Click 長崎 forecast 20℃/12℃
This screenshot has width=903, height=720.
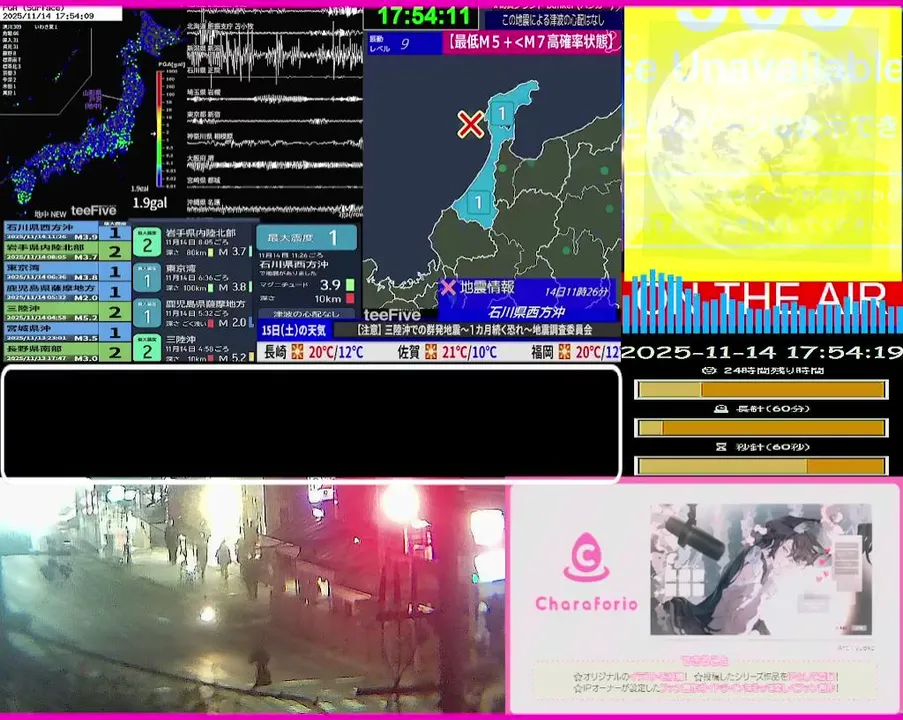point(336,352)
